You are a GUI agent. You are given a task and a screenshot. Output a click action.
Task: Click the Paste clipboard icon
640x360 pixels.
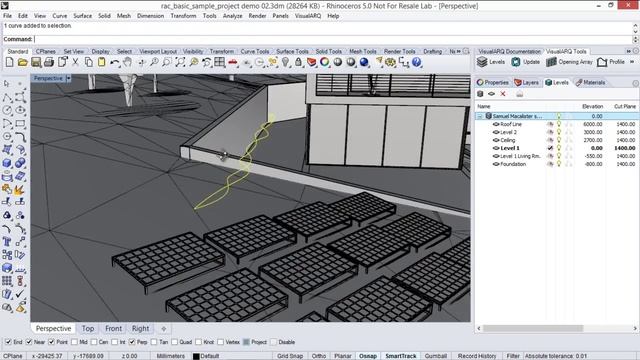point(102,62)
